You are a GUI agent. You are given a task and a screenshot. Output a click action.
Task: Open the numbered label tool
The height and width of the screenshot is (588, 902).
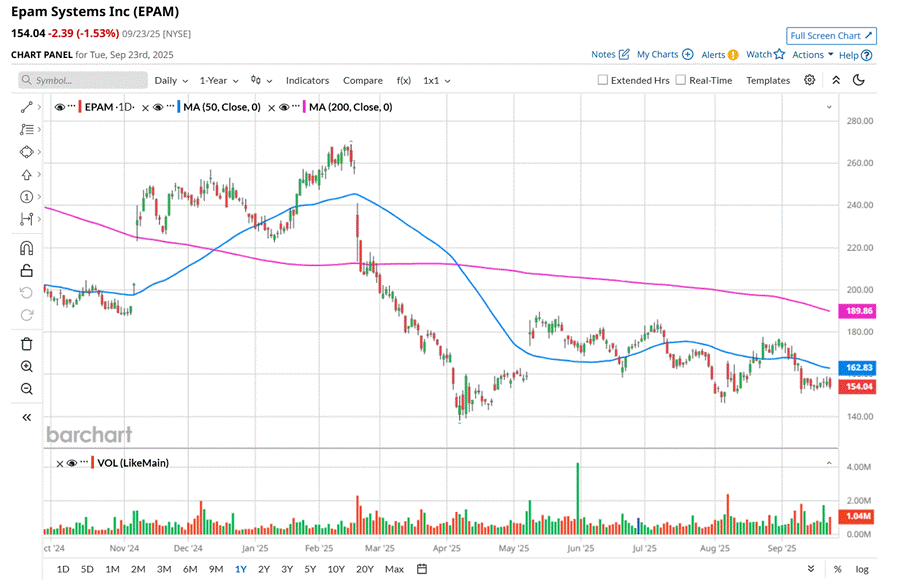tap(26, 197)
